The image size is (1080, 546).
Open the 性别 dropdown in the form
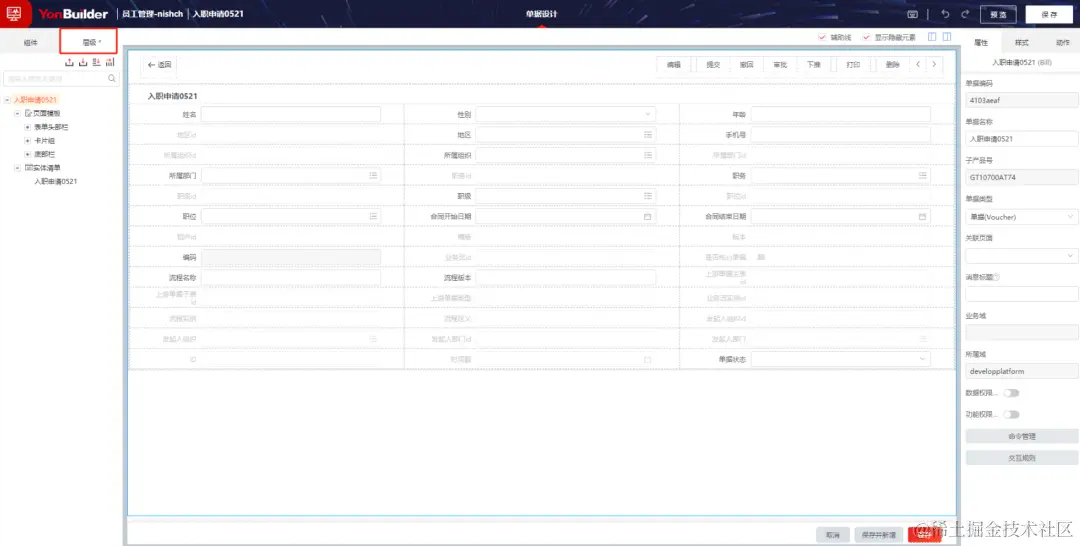tap(565, 114)
